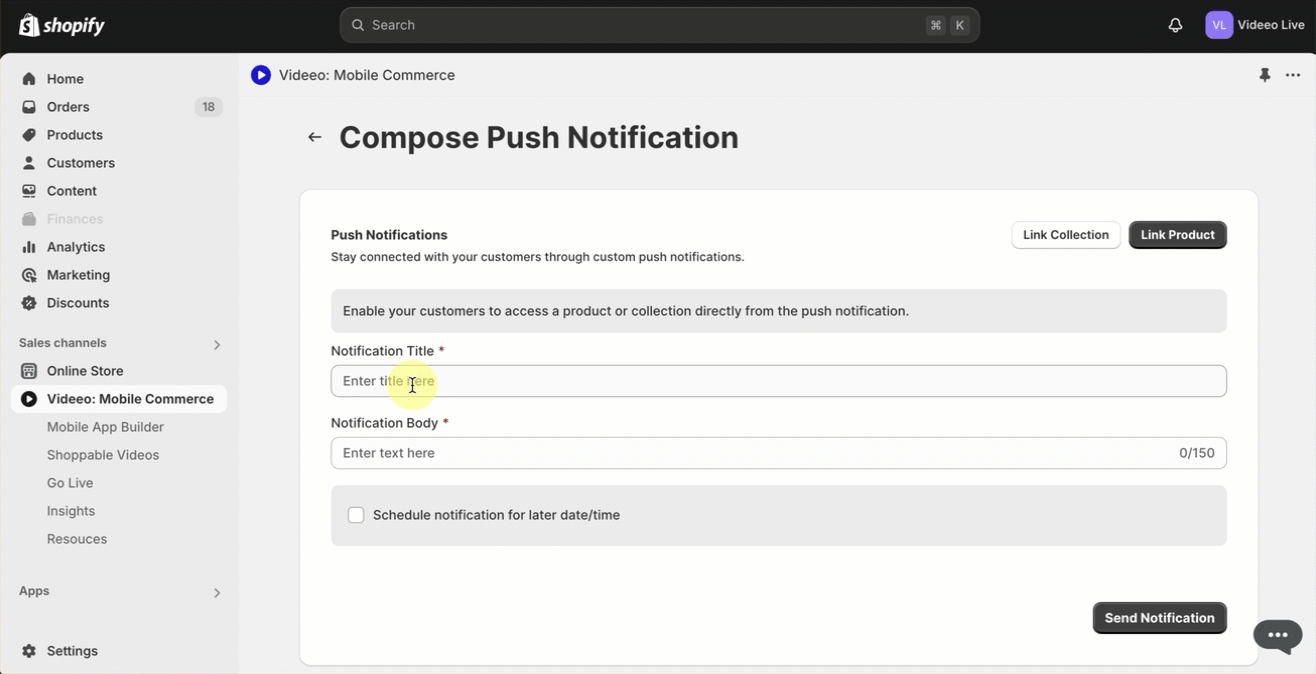
Task: Click the Link Collection button
Action: pos(1065,235)
